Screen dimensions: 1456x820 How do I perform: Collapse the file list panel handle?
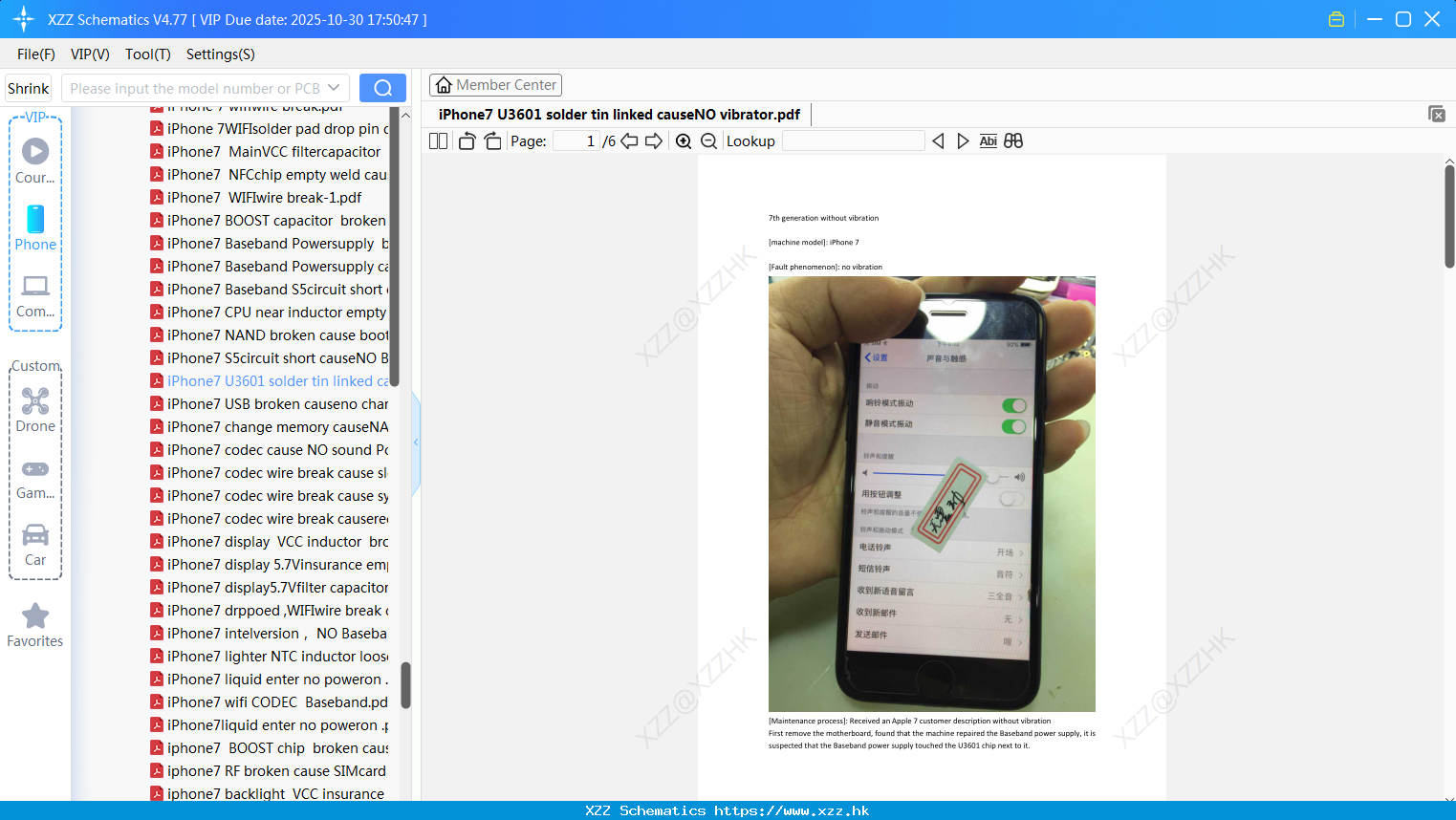(x=416, y=442)
